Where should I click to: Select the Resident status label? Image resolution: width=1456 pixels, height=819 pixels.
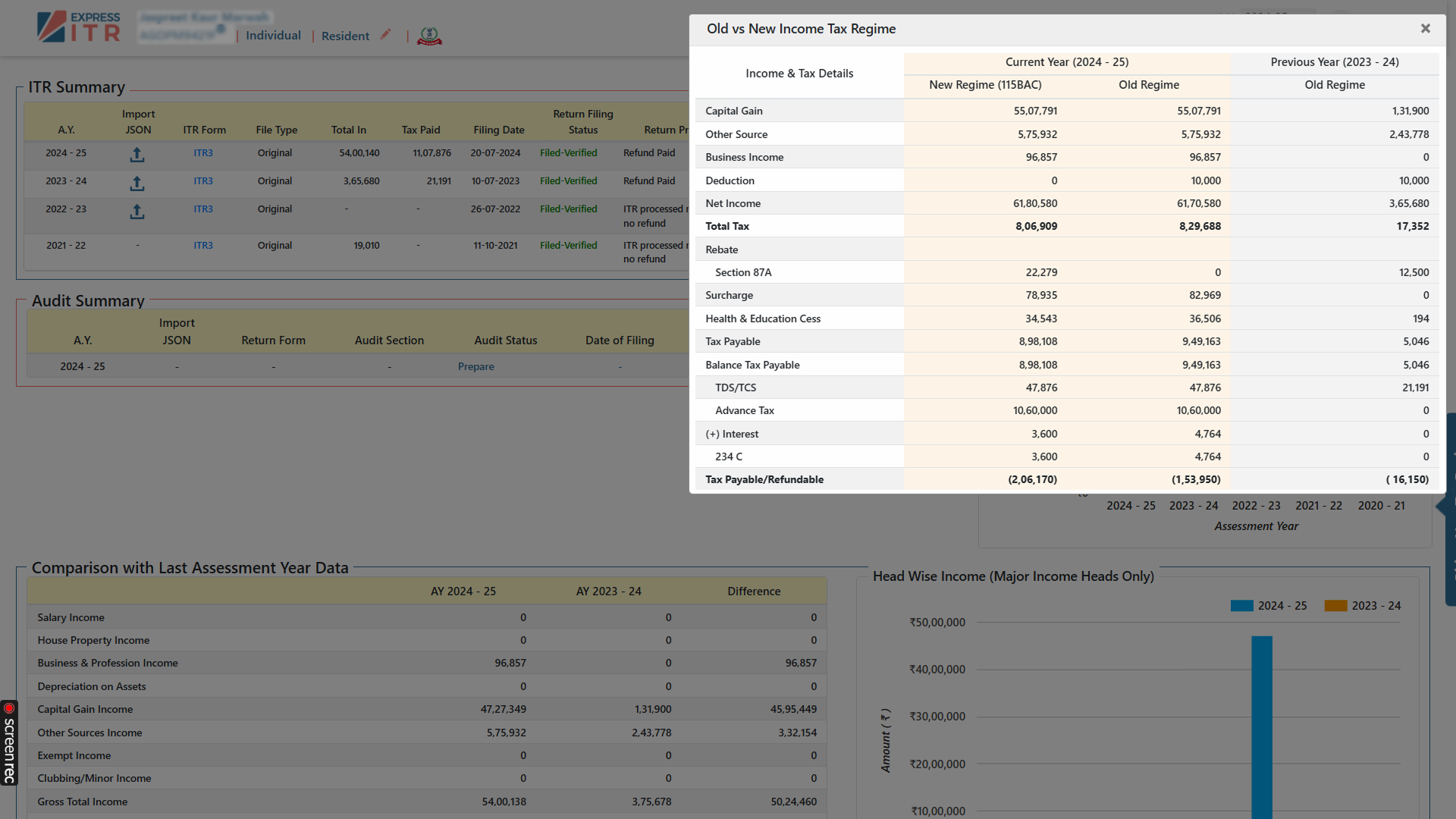click(345, 36)
